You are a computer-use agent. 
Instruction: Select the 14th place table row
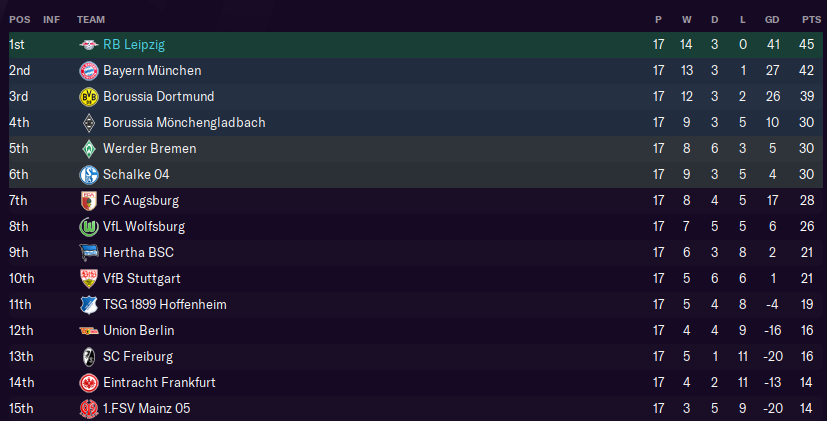pos(400,383)
